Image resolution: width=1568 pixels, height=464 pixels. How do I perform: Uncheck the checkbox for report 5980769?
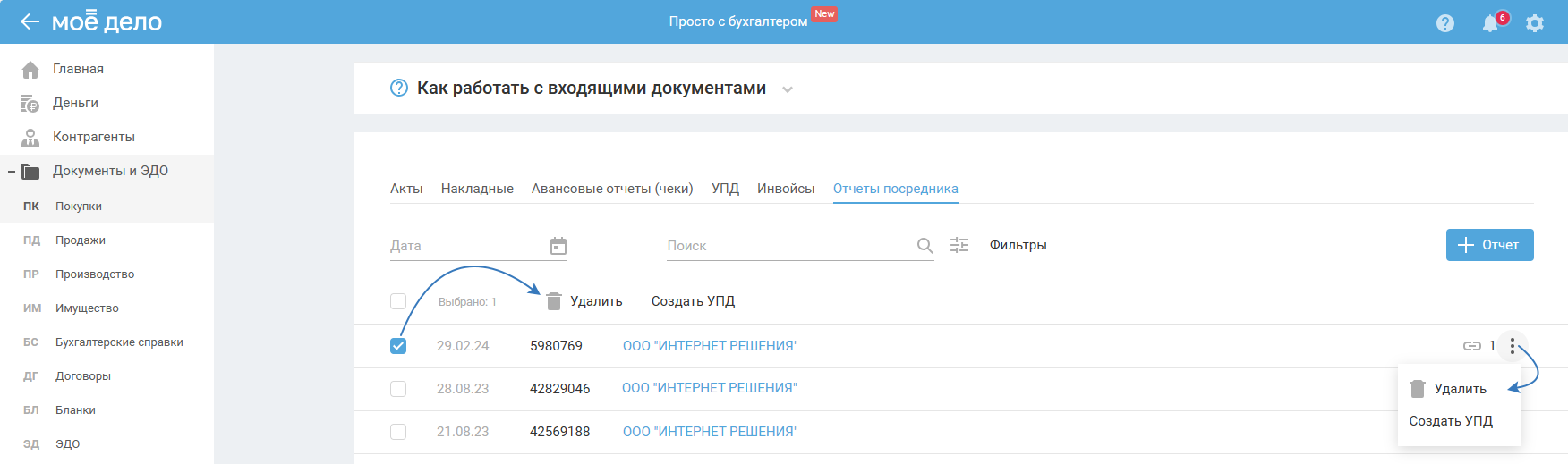tap(398, 346)
